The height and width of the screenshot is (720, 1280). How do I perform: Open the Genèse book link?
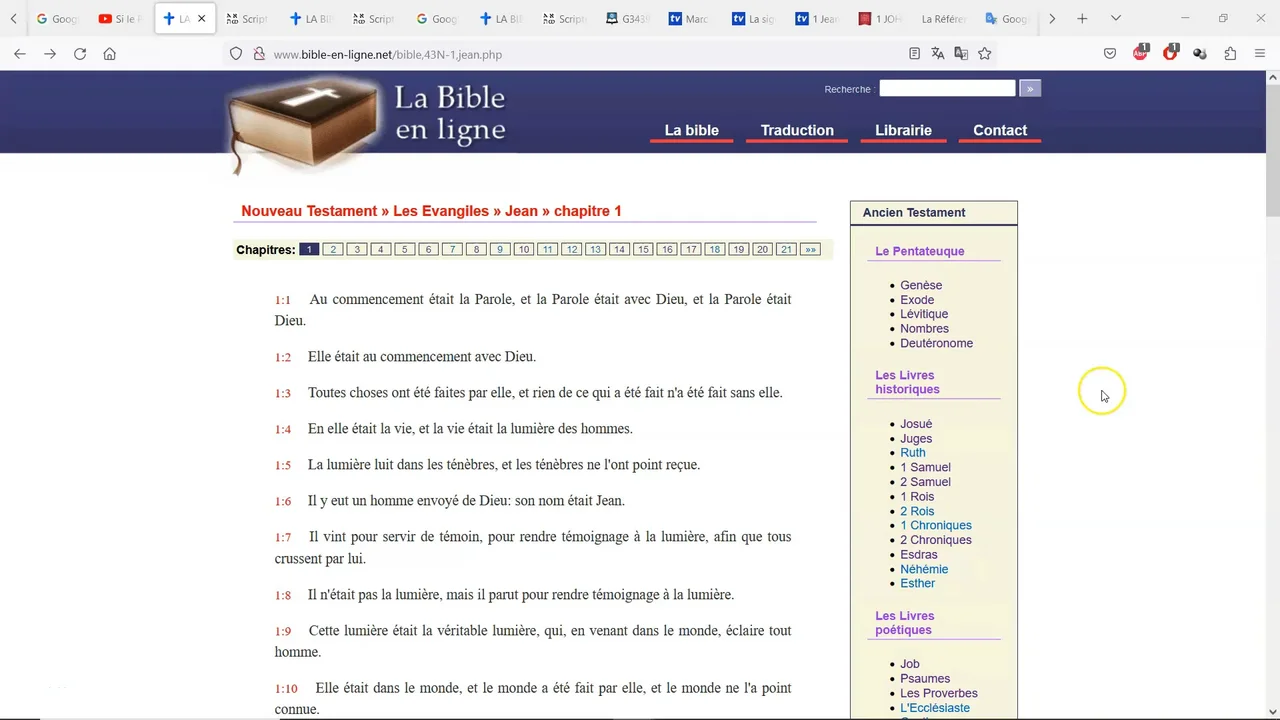click(x=921, y=285)
